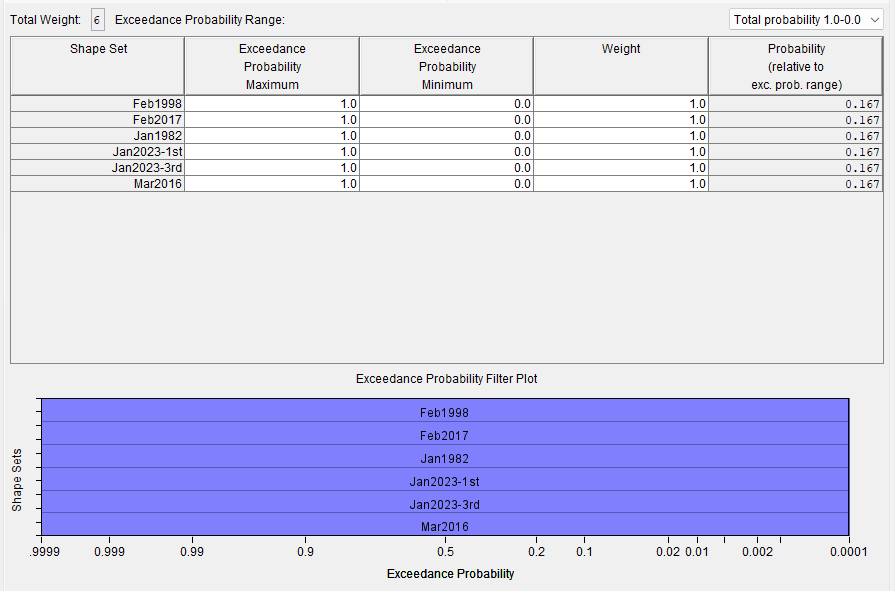
Task: Edit Feb2017 exceedance probability minimum cell
Action: (x=446, y=120)
